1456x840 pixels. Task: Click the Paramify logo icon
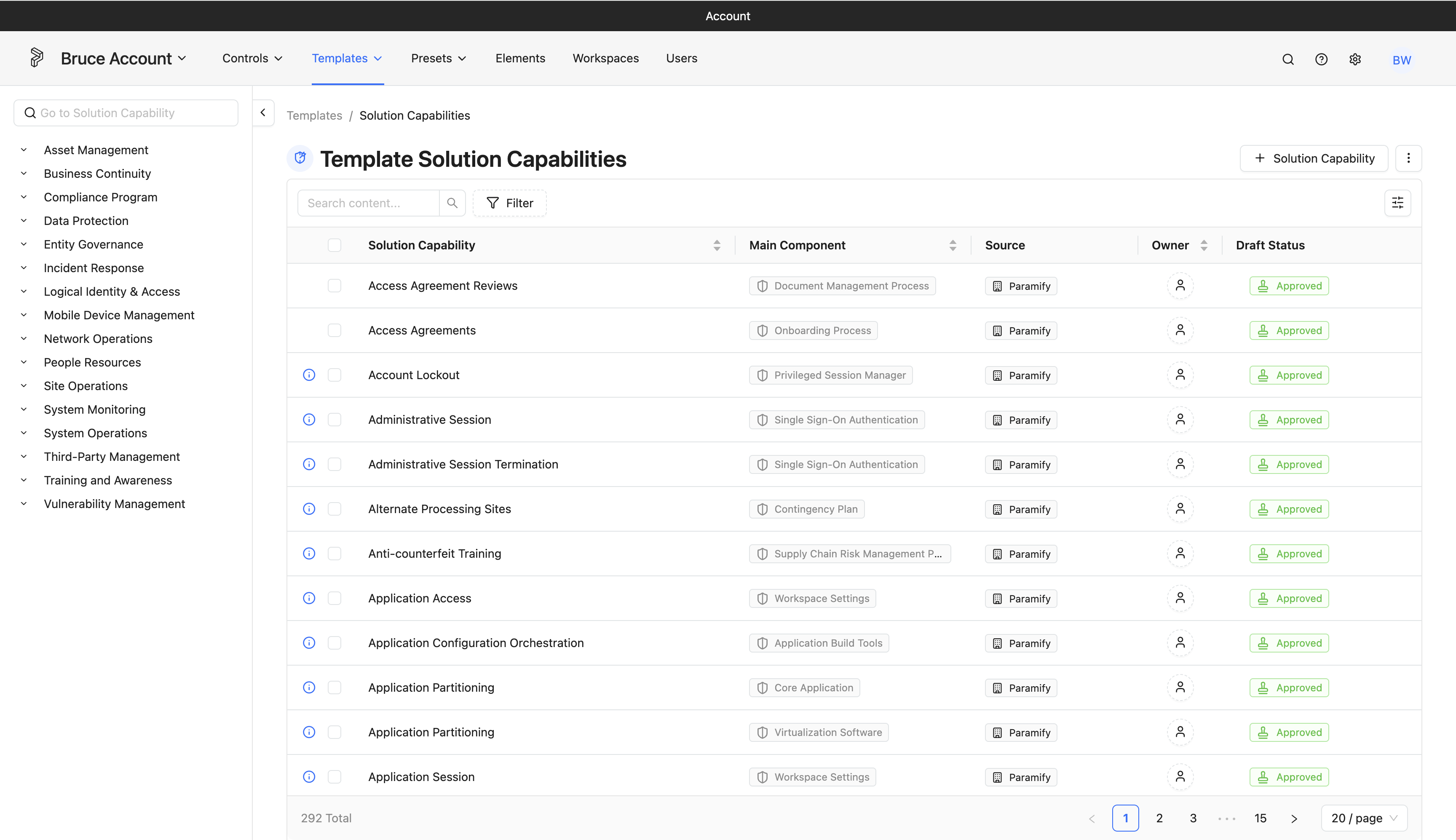coord(37,58)
